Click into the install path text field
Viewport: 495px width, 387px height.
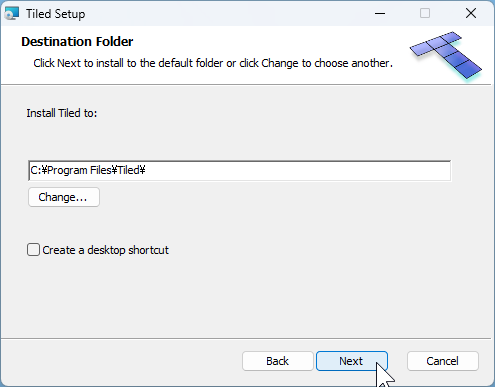pyautogui.click(x=240, y=171)
